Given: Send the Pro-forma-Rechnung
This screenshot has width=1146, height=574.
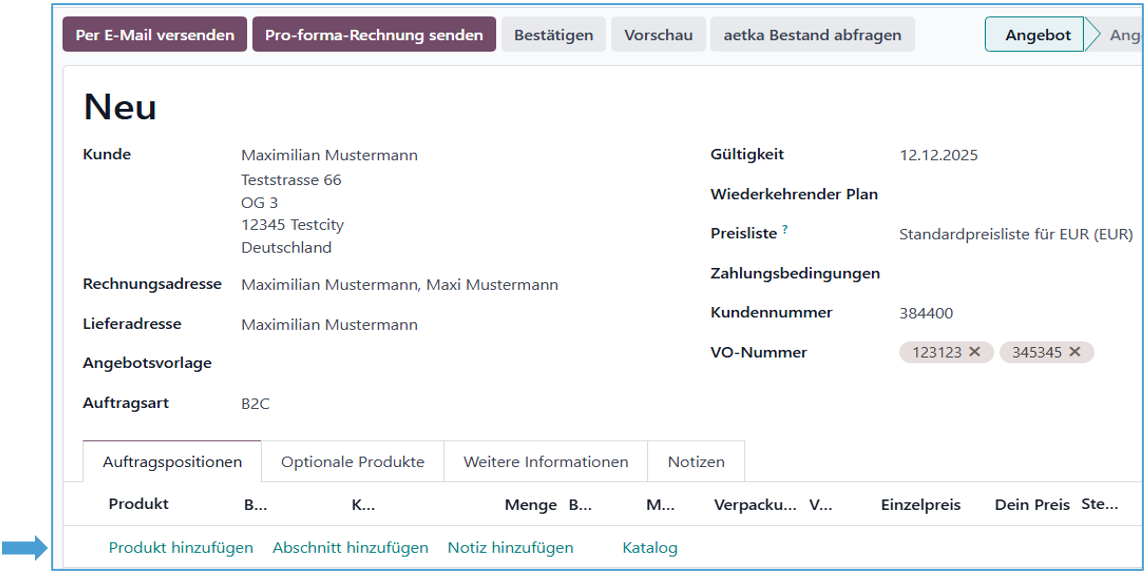Looking at the screenshot, I should (x=374, y=35).
